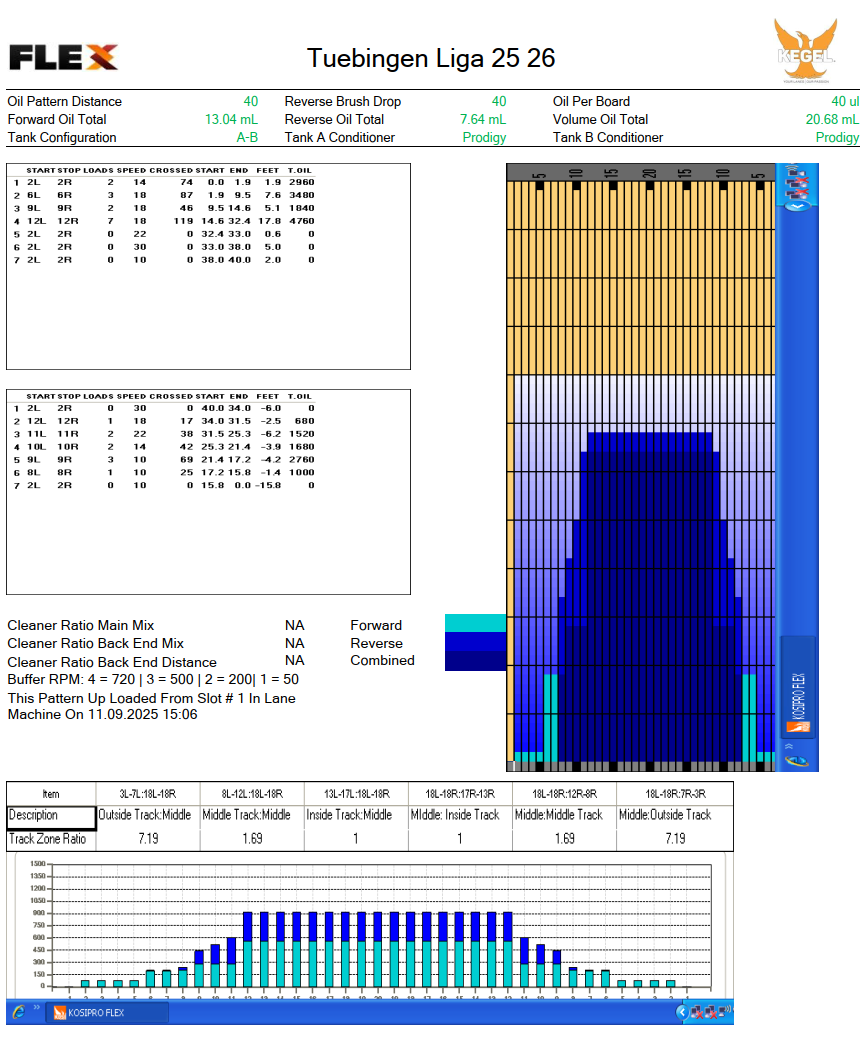Show hidden tray icons in the bottom taskbar
Image resolution: width=867 pixels, height=1063 pixels.
pyautogui.click(x=682, y=1013)
